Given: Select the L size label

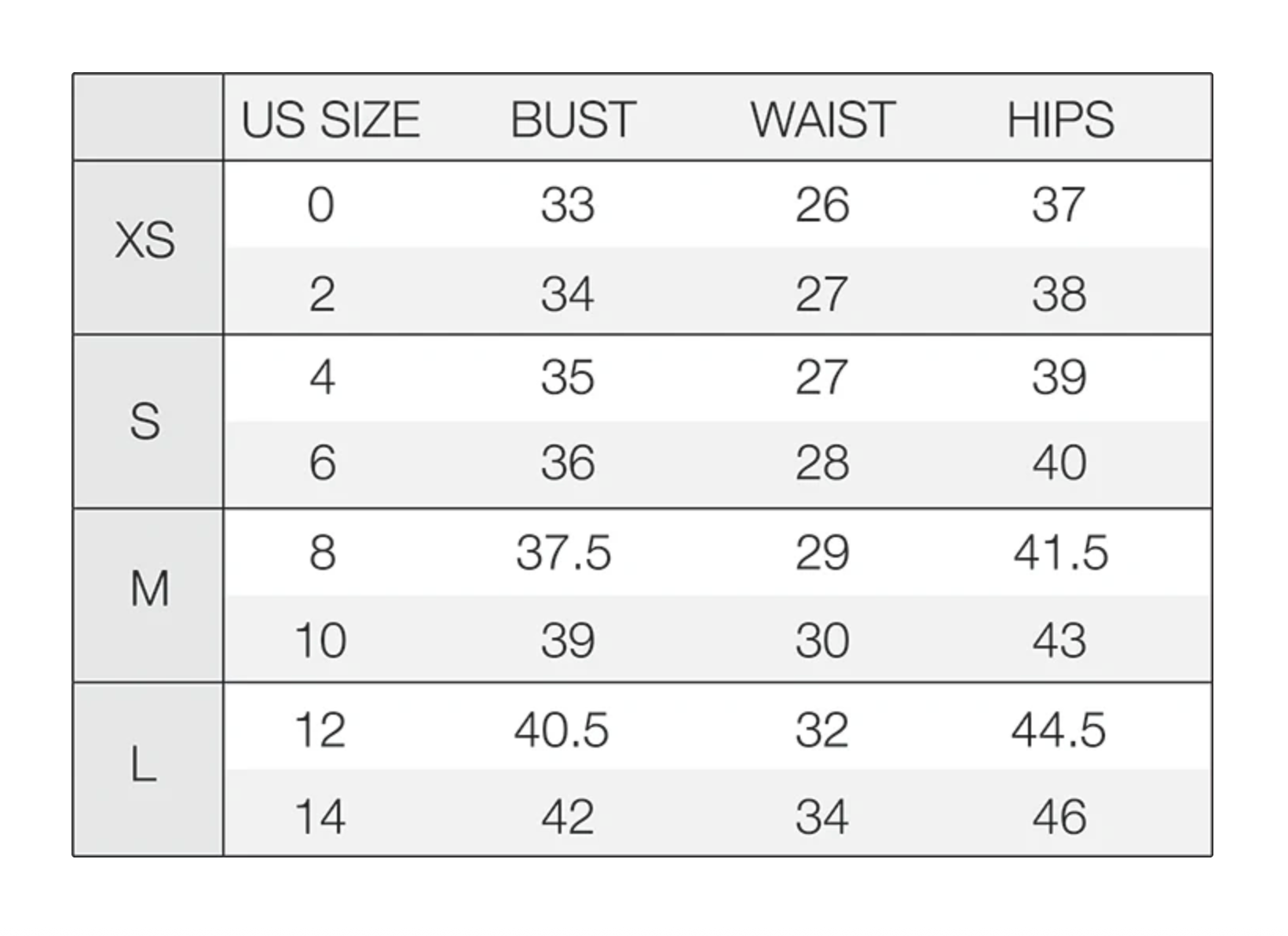Looking at the screenshot, I should 143,765.
